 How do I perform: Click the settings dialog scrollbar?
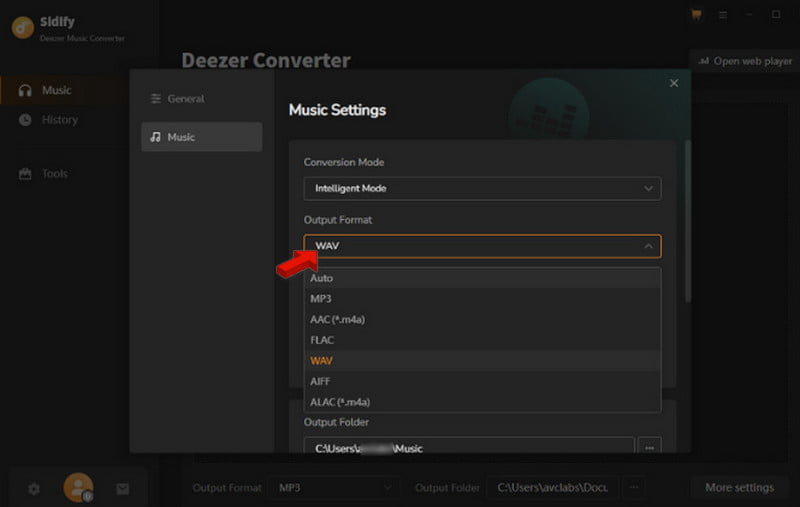click(688, 221)
